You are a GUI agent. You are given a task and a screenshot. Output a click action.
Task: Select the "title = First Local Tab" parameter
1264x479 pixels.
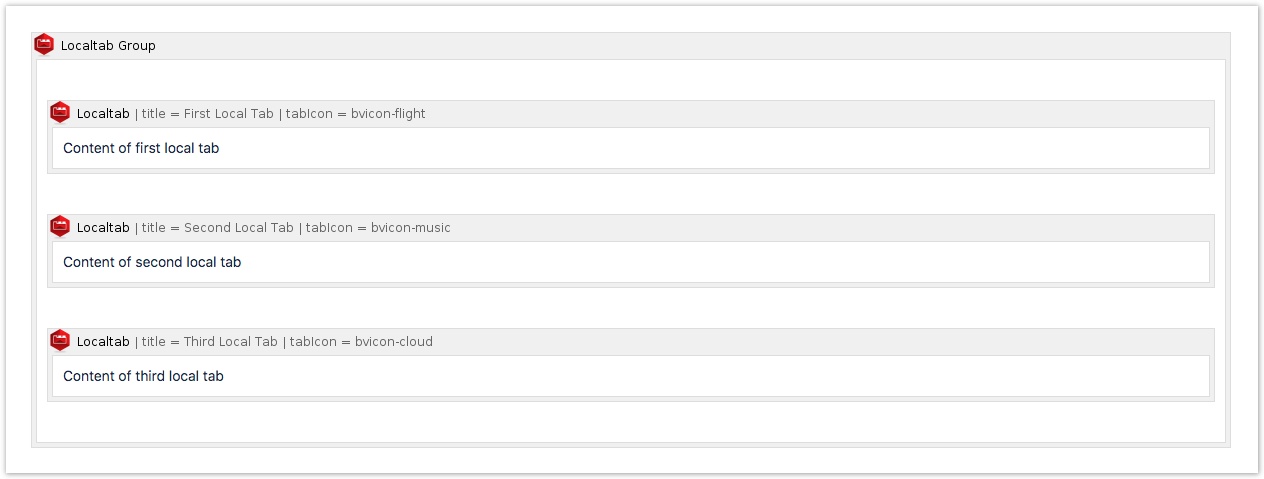208,114
